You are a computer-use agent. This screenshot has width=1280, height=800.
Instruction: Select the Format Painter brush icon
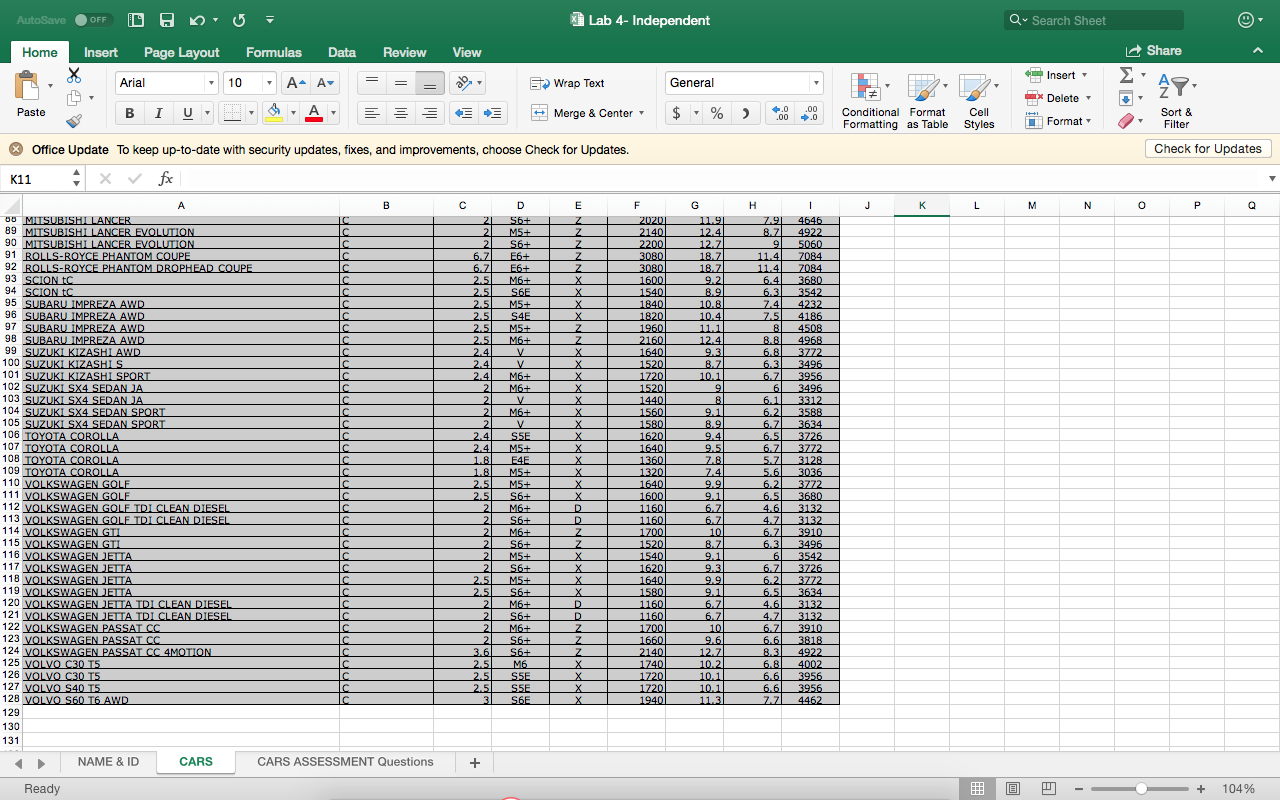(x=74, y=121)
